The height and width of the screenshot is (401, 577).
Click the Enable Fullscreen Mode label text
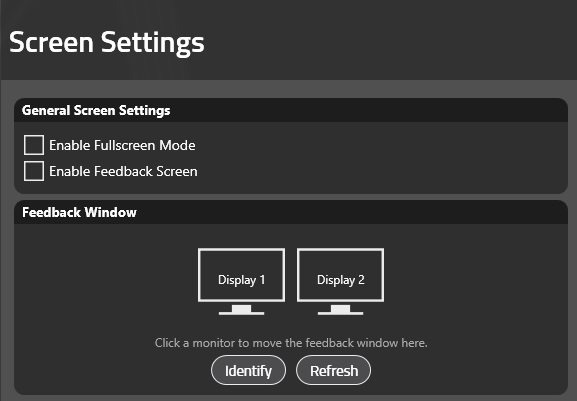tap(122, 145)
